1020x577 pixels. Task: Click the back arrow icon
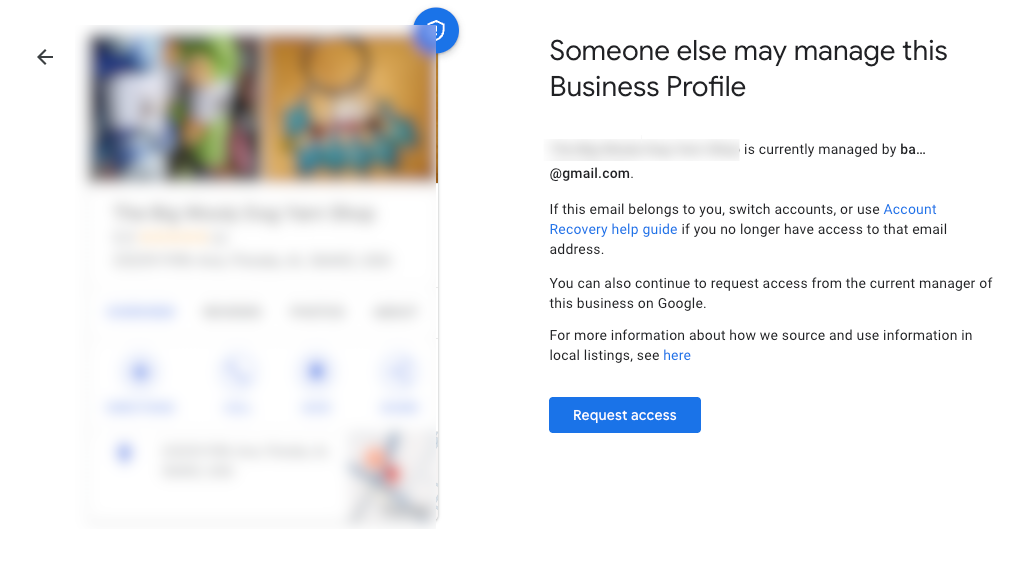point(45,57)
